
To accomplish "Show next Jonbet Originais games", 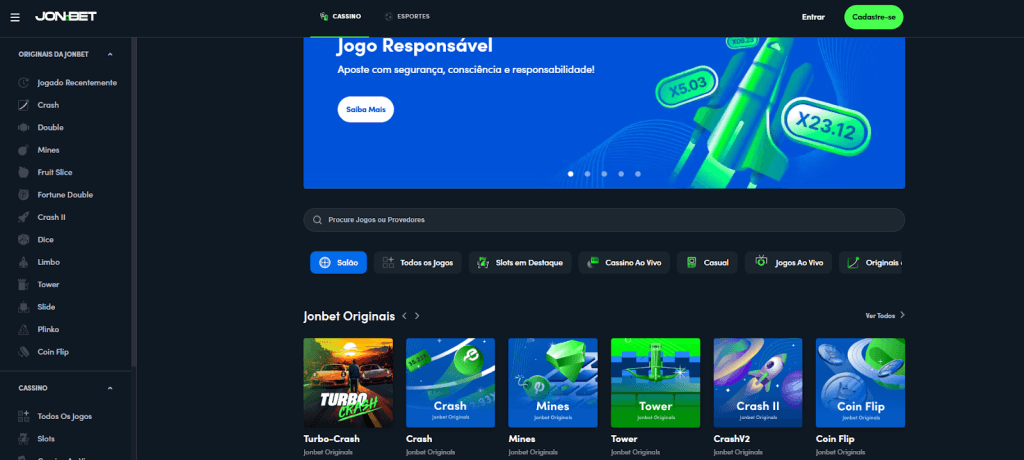I will click(x=417, y=316).
